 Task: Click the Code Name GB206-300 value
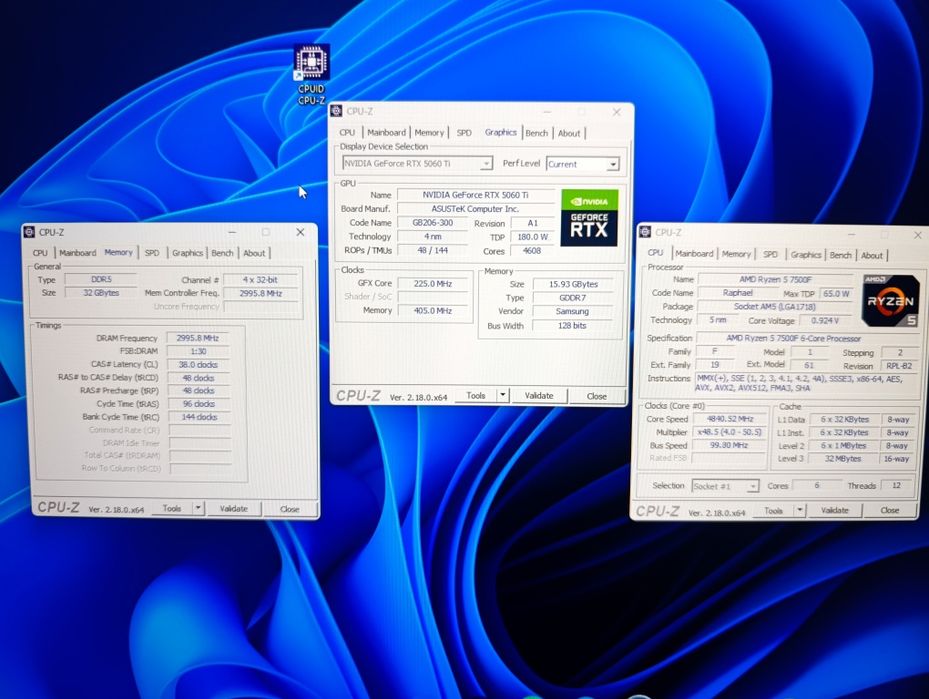coord(433,222)
